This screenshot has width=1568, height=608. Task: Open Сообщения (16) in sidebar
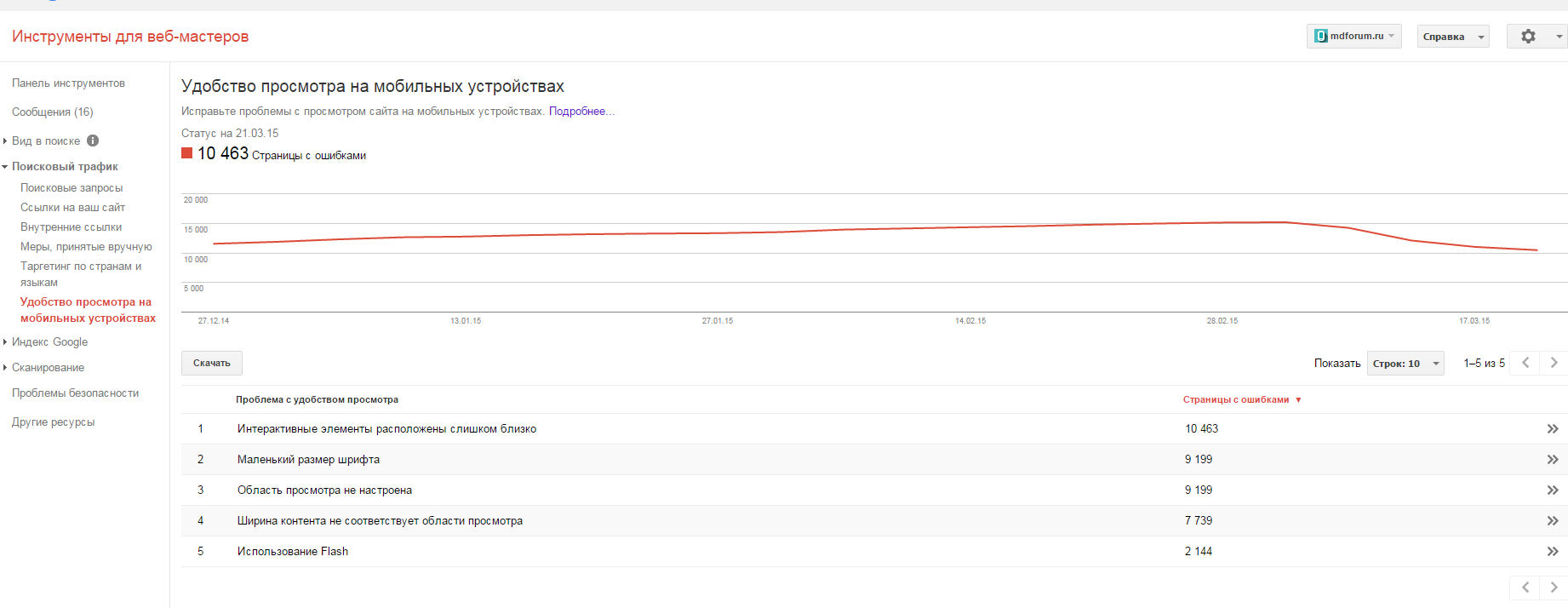tap(53, 112)
